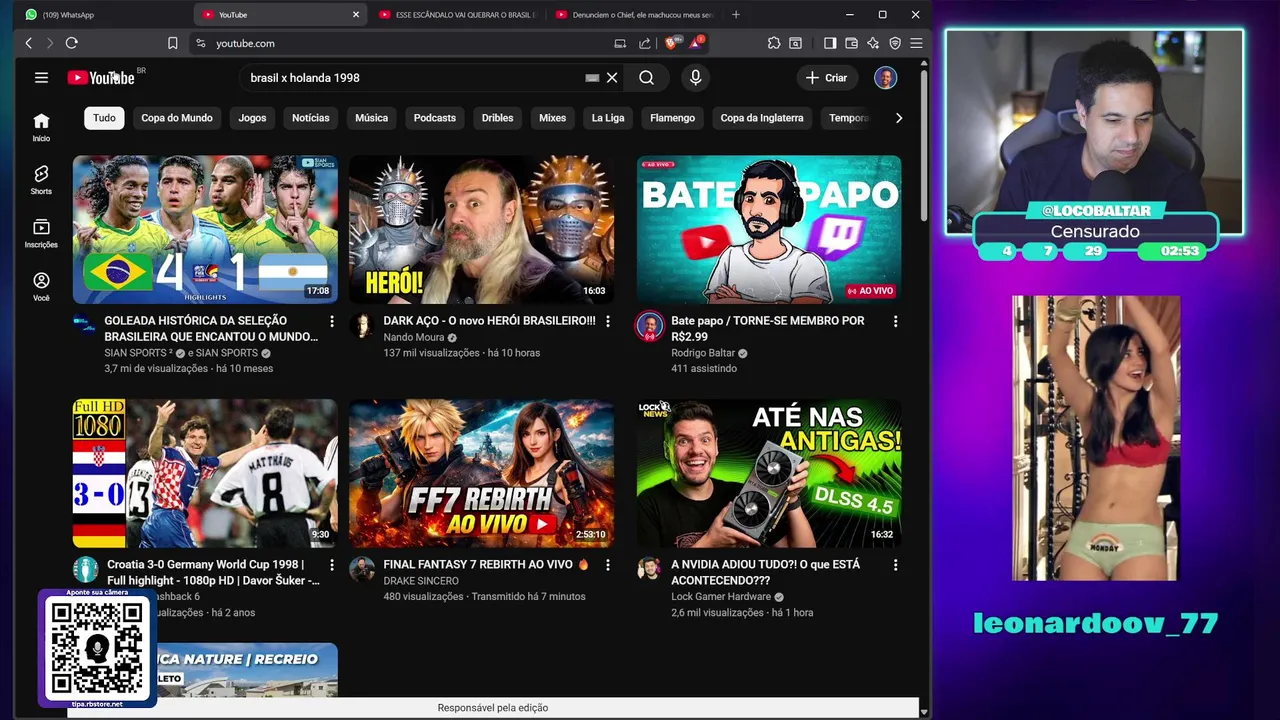Viewport: 1280px width, 720px height.
Task: Click the youtube.com address bar
Action: [400, 43]
